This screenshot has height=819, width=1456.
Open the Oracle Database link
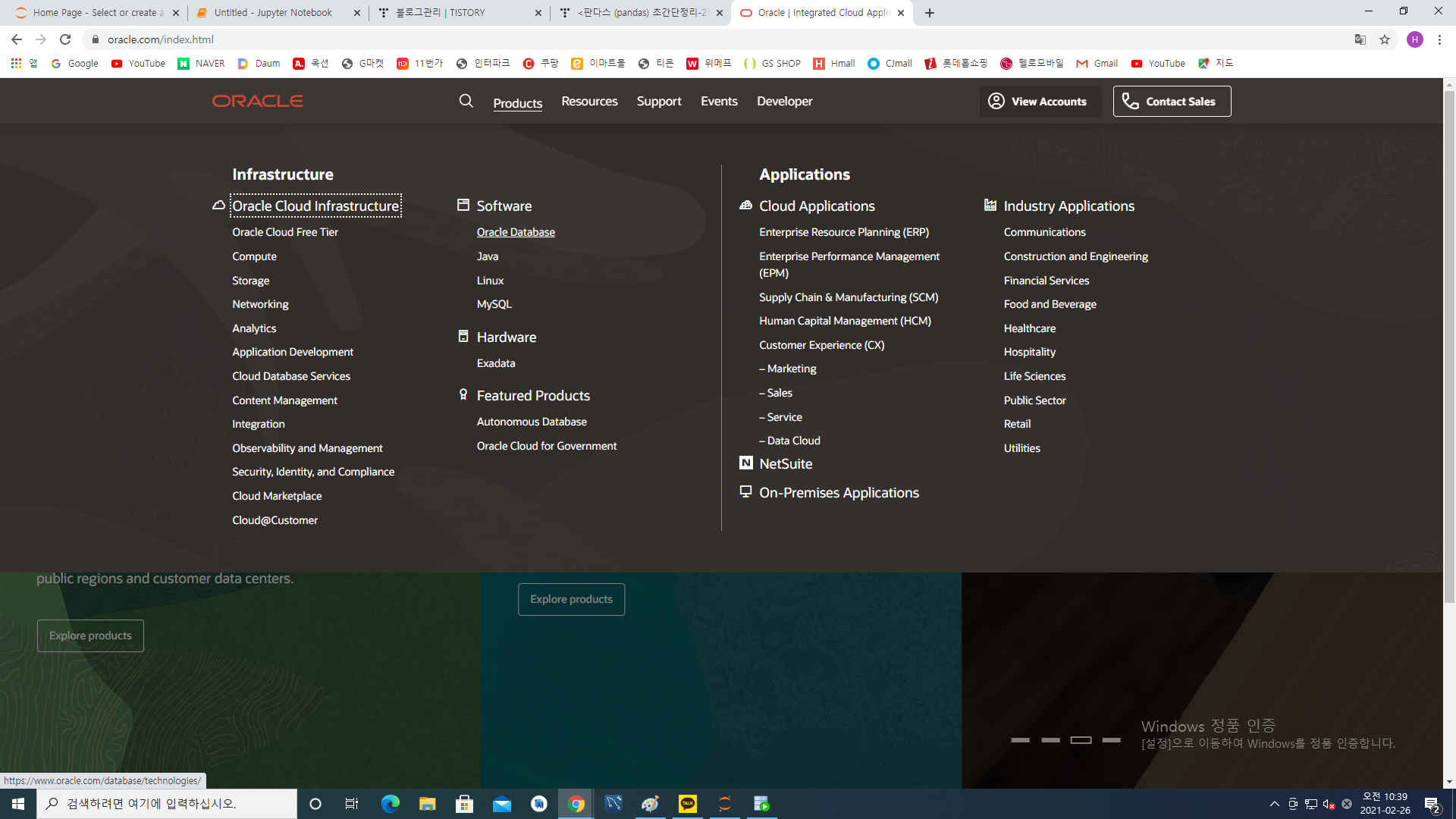[516, 232]
